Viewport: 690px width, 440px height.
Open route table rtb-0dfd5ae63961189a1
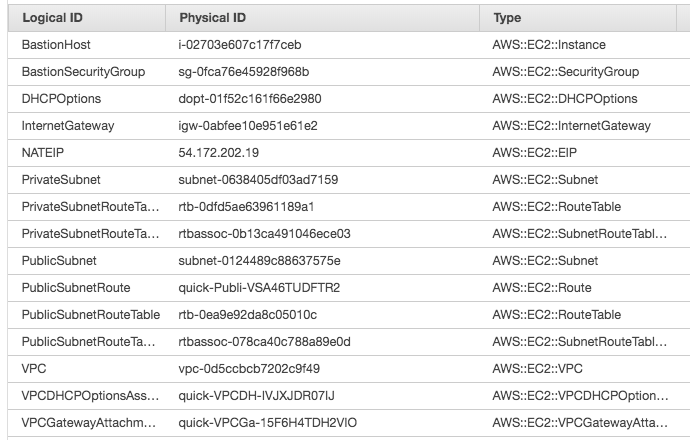click(246, 207)
